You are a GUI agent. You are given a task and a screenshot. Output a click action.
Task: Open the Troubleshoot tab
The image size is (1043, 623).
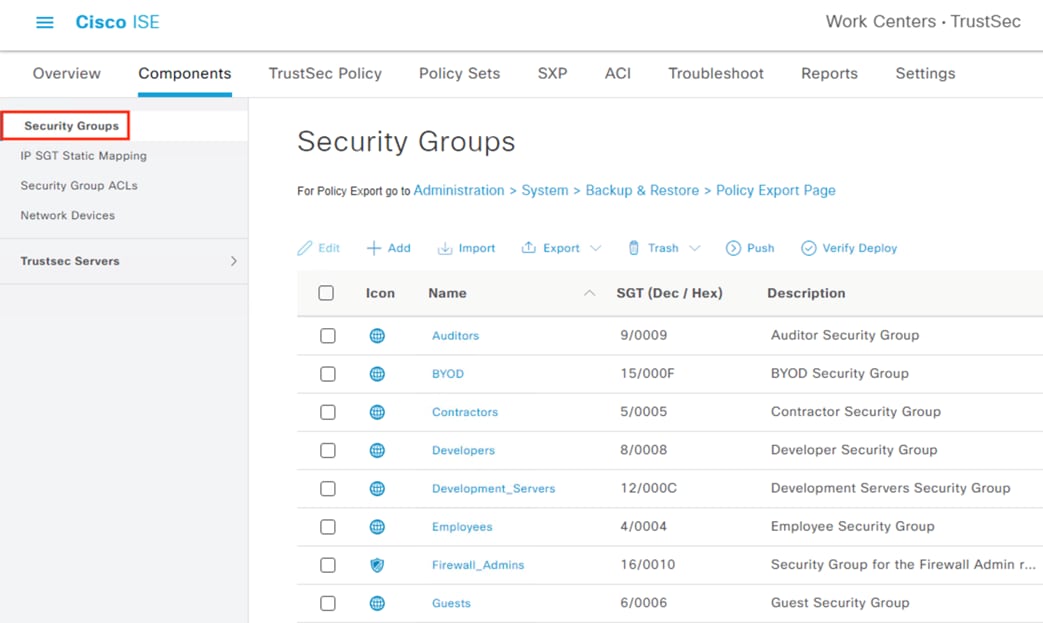tap(716, 73)
